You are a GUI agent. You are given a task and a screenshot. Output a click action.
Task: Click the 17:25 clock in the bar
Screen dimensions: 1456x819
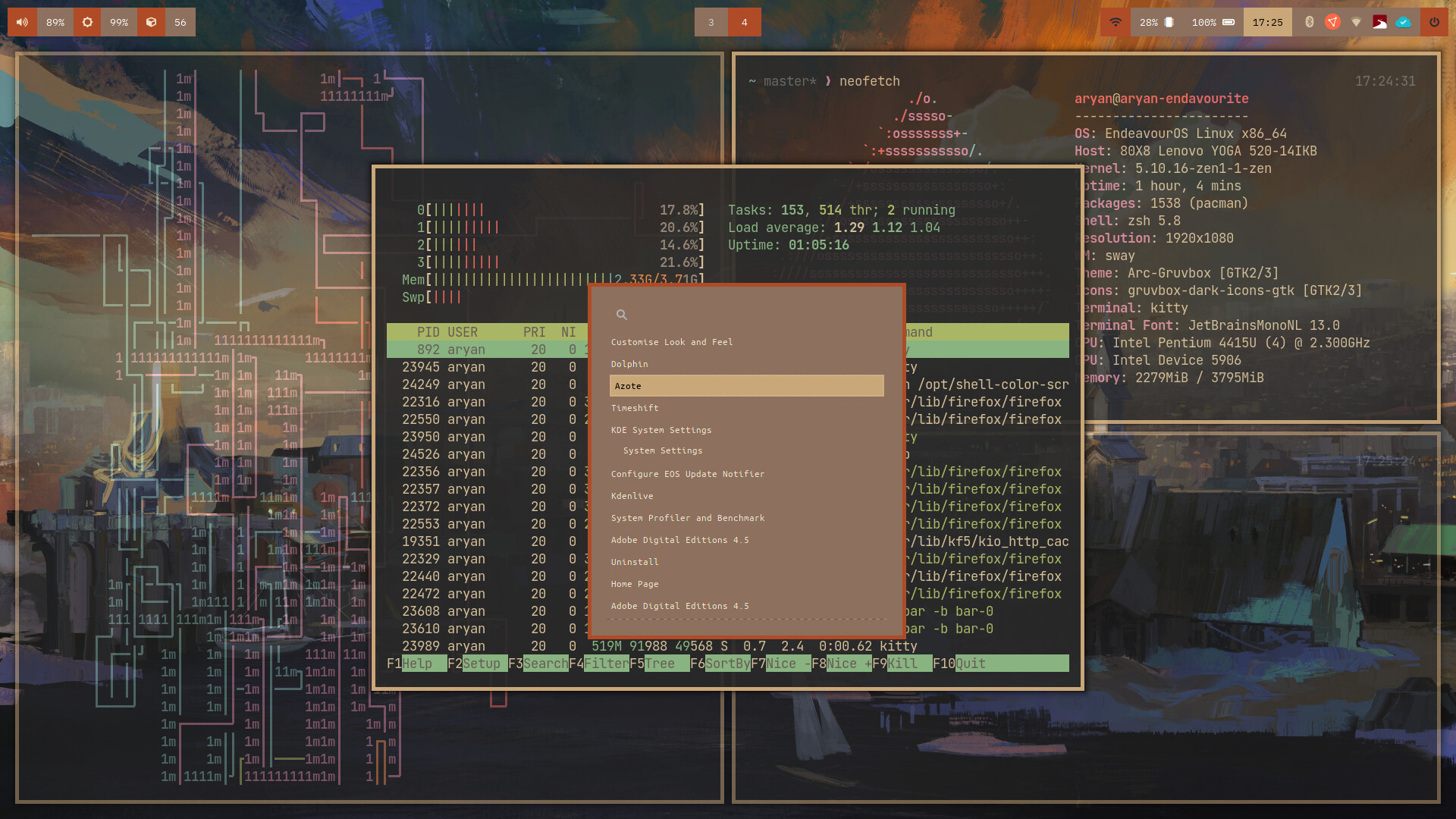coord(1268,22)
